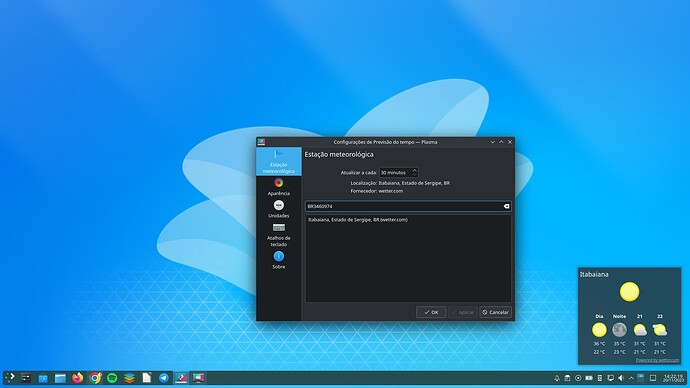
Task: Open the notifications bell in system tray
Action: [x=557, y=378]
